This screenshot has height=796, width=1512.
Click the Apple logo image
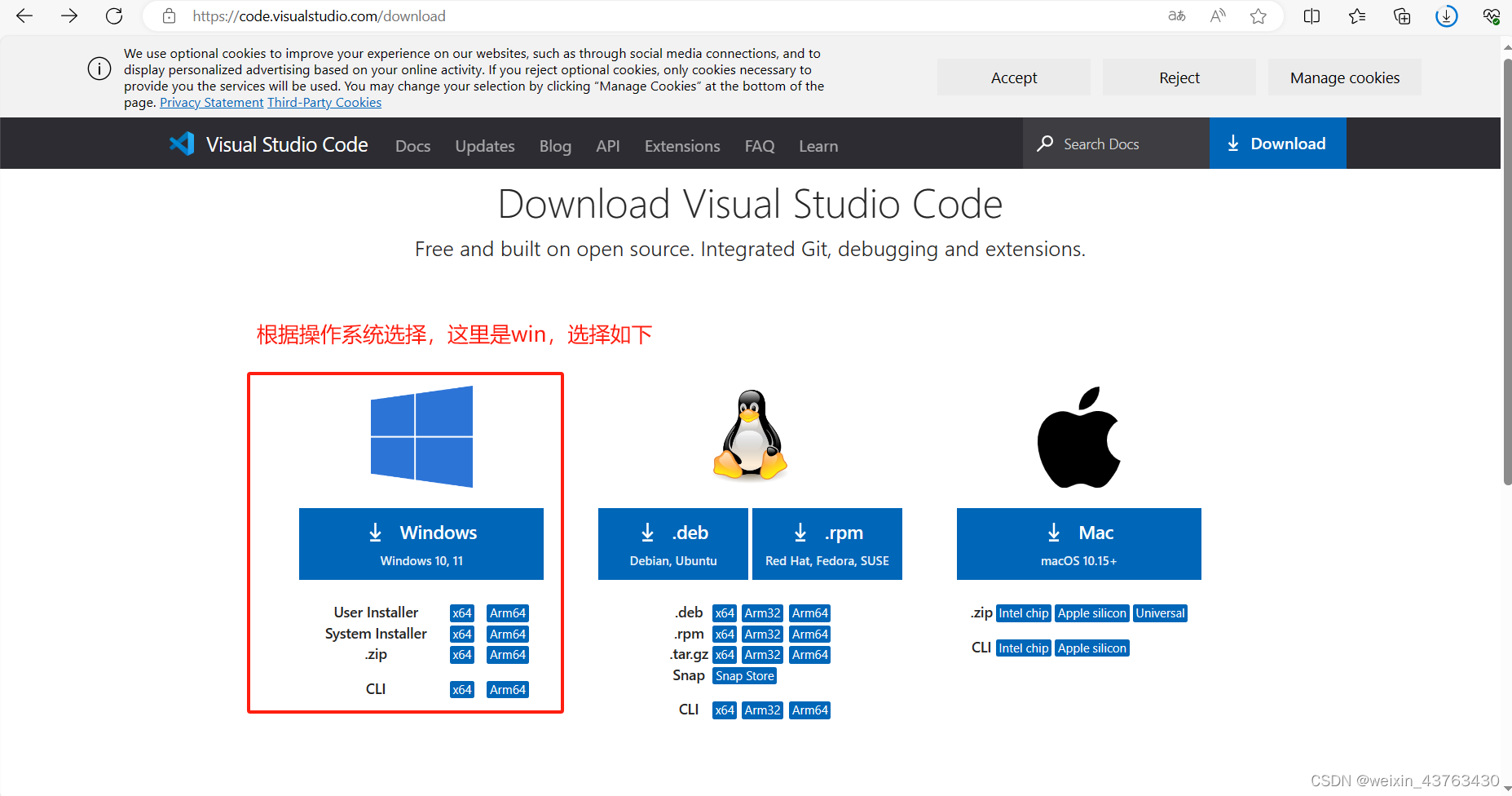1078,437
